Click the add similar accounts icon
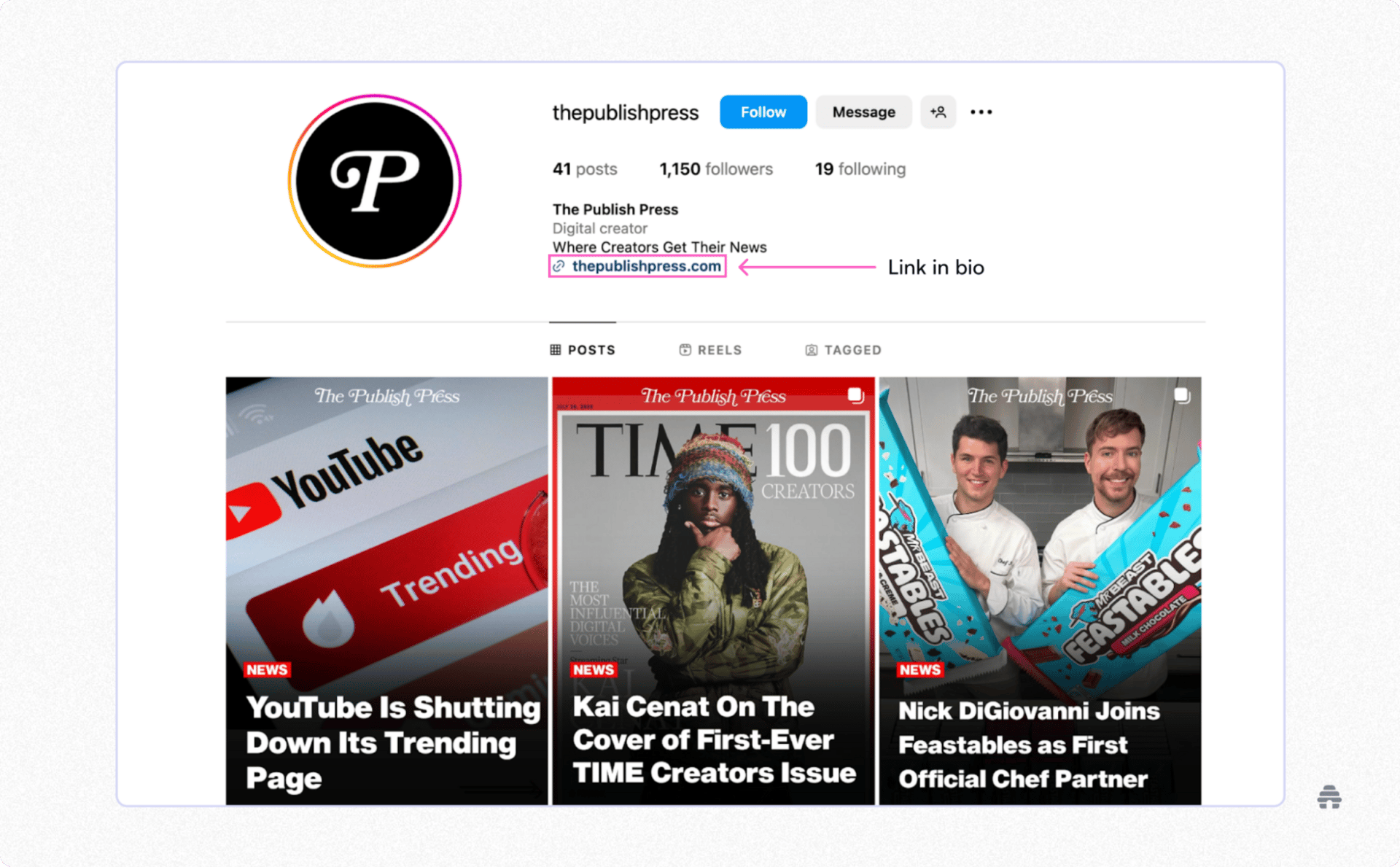 [x=938, y=112]
